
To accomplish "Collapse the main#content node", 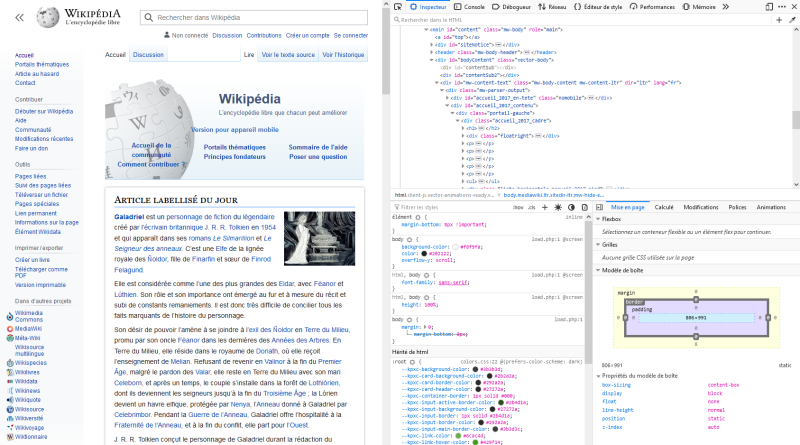I will (x=426, y=30).
